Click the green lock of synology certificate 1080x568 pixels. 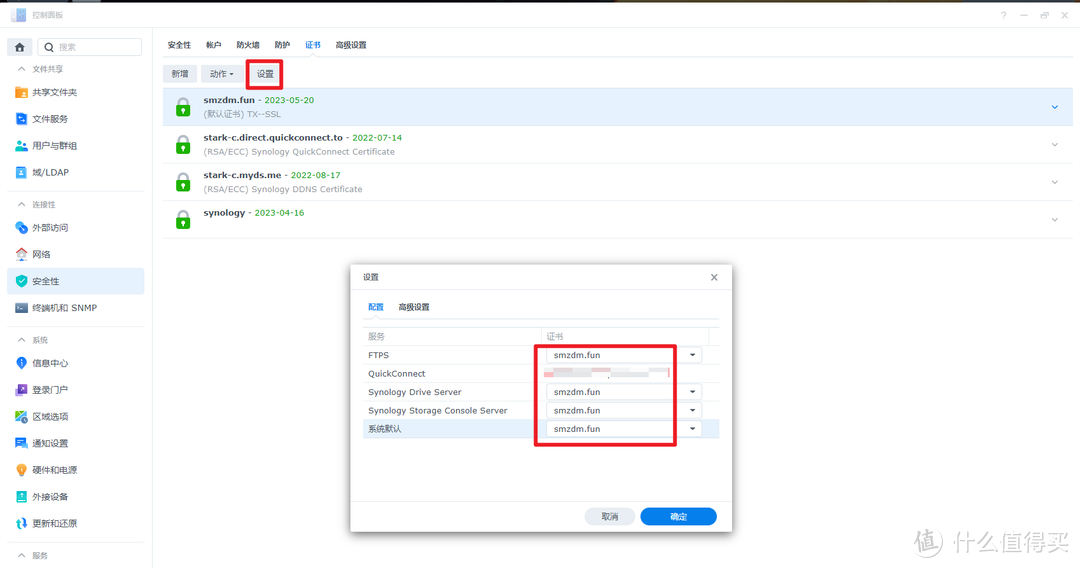click(x=183, y=220)
